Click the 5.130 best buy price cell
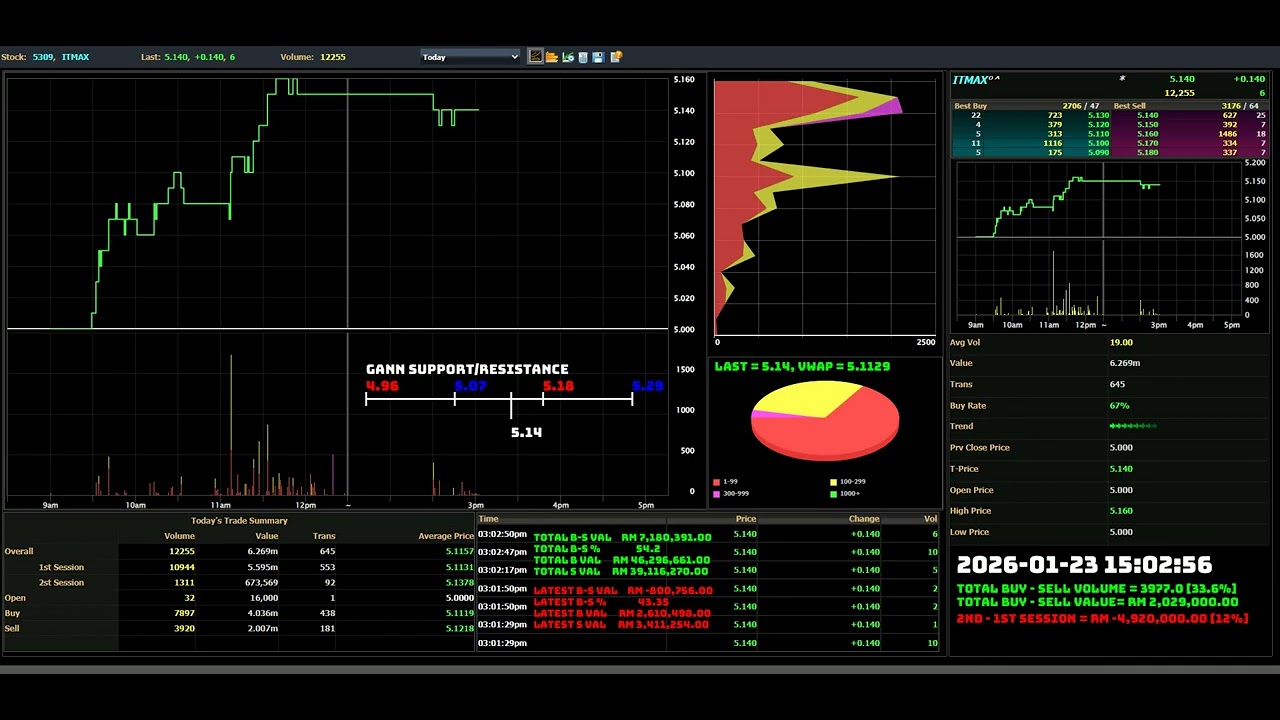 tap(1098, 116)
